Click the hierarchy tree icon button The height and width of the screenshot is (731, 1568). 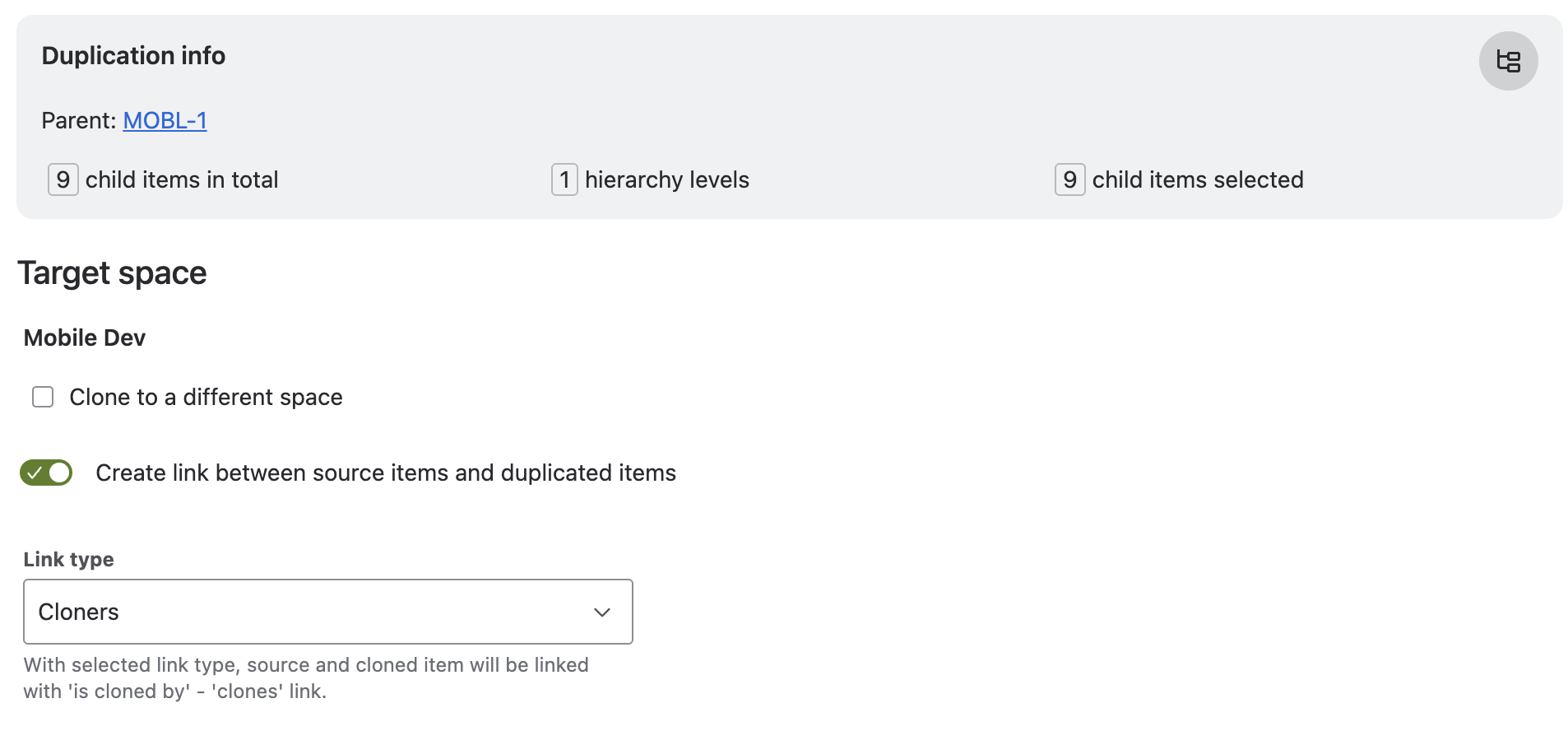coord(1508,61)
